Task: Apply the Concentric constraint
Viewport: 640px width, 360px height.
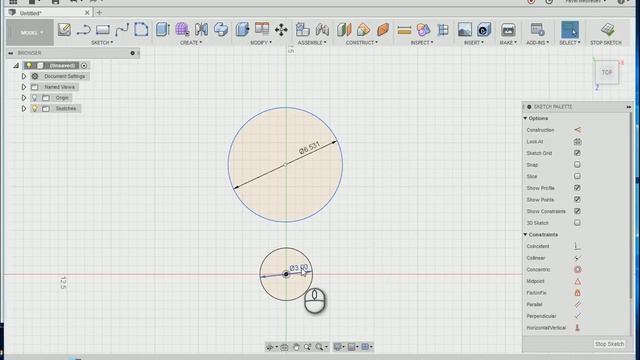Action: click(577, 269)
